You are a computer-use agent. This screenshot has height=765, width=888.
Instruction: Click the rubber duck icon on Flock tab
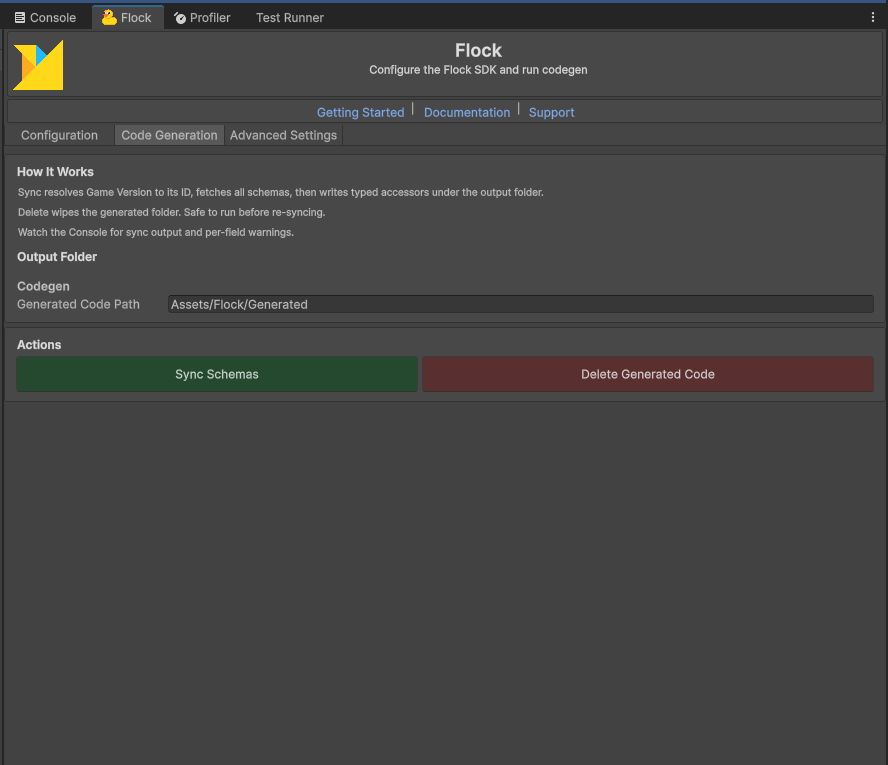[109, 18]
